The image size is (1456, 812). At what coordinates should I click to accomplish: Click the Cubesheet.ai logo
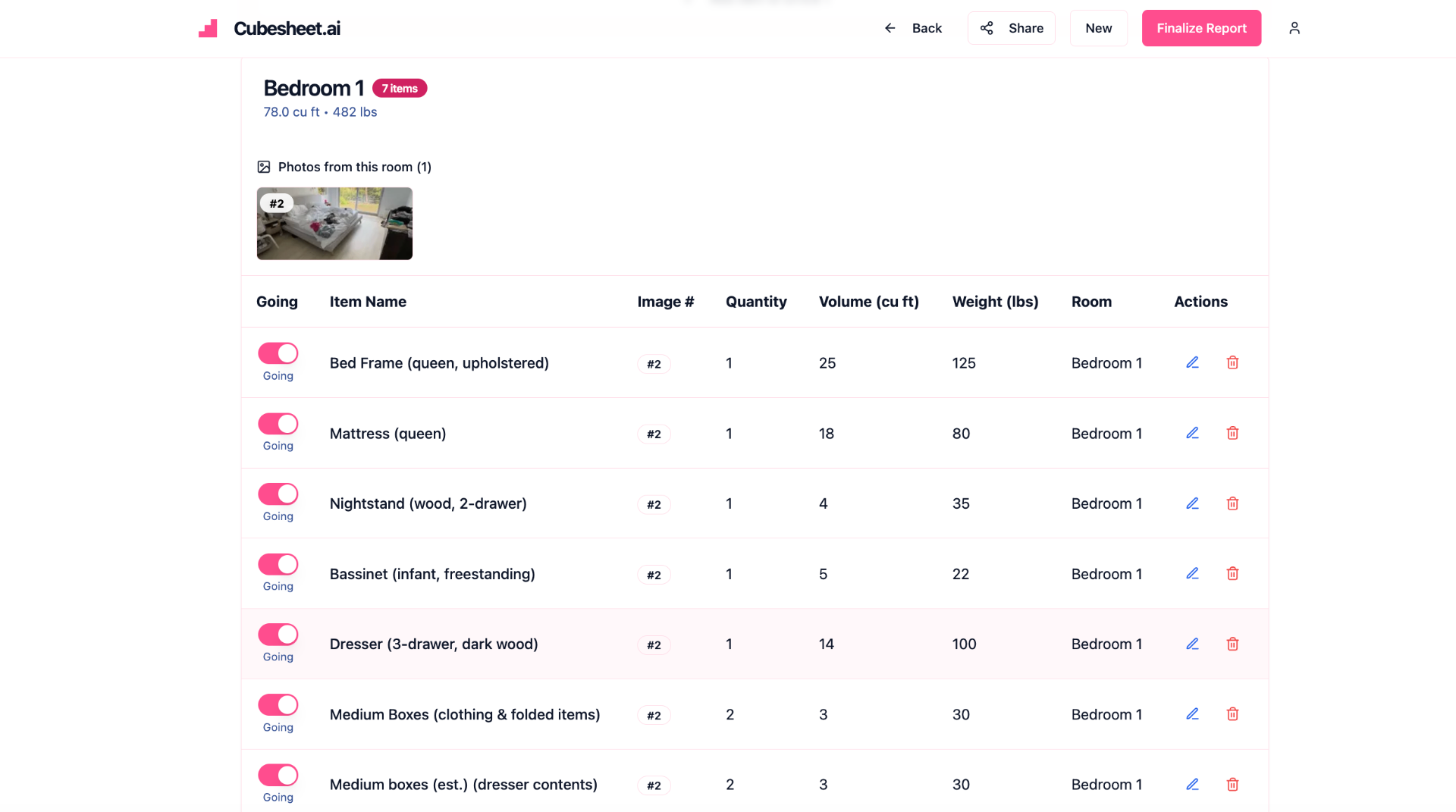click(269, 28)
